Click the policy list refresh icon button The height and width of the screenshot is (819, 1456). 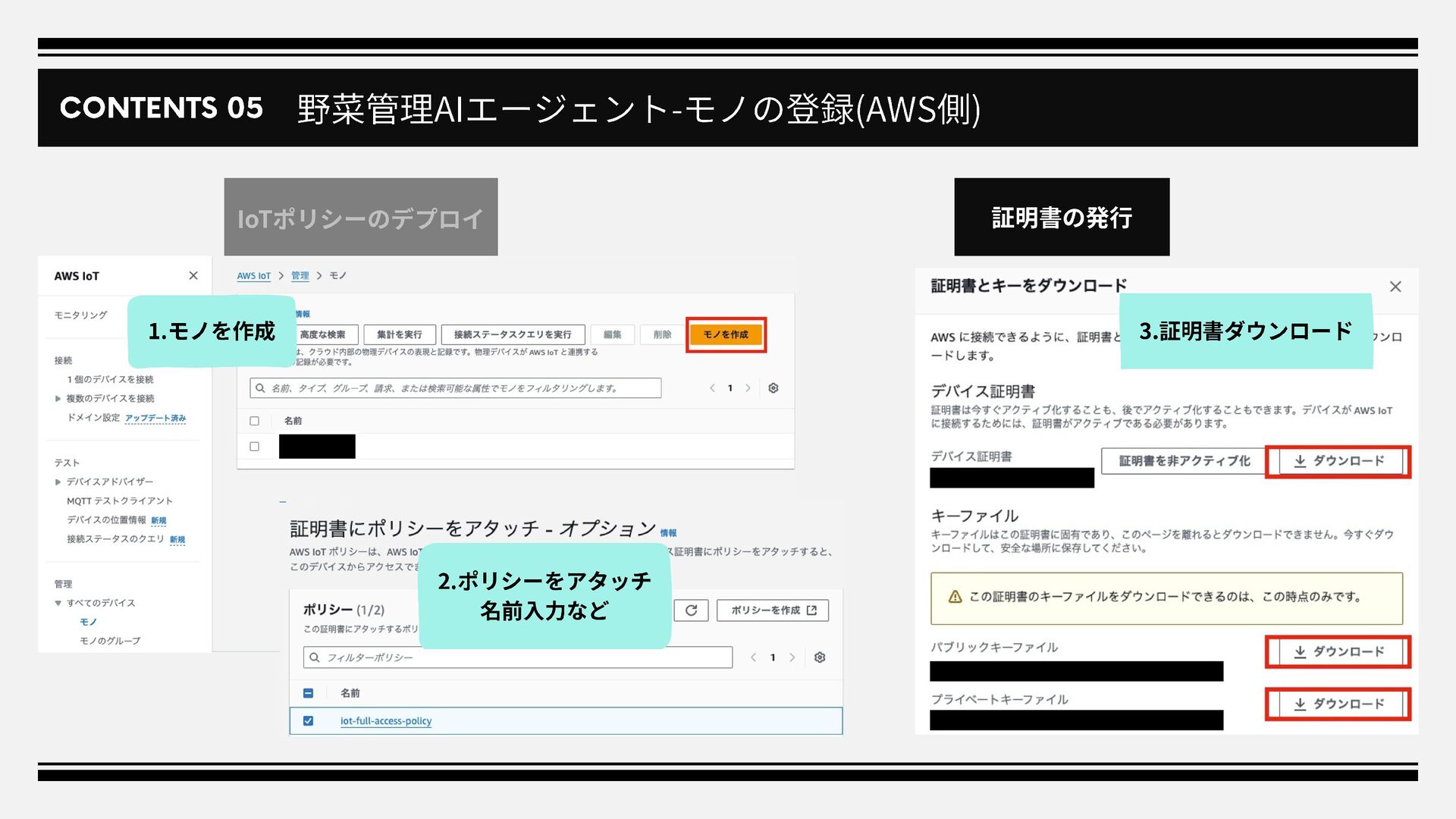tap(691, 610)
